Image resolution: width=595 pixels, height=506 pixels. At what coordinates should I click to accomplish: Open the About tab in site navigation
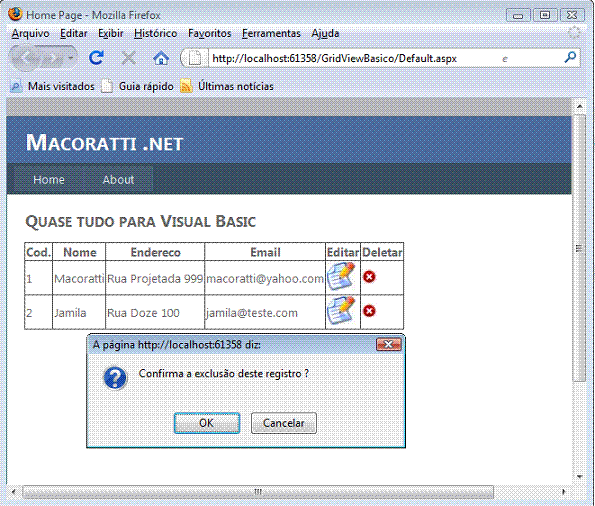click(x=118, y=180)
